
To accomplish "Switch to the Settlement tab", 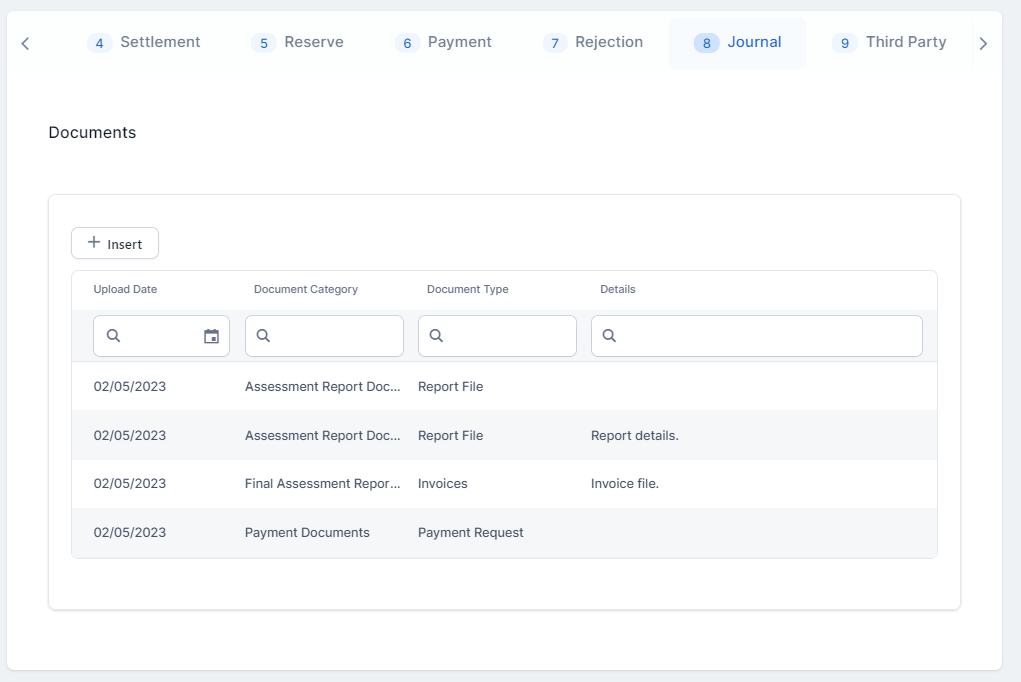I will 144,43.
